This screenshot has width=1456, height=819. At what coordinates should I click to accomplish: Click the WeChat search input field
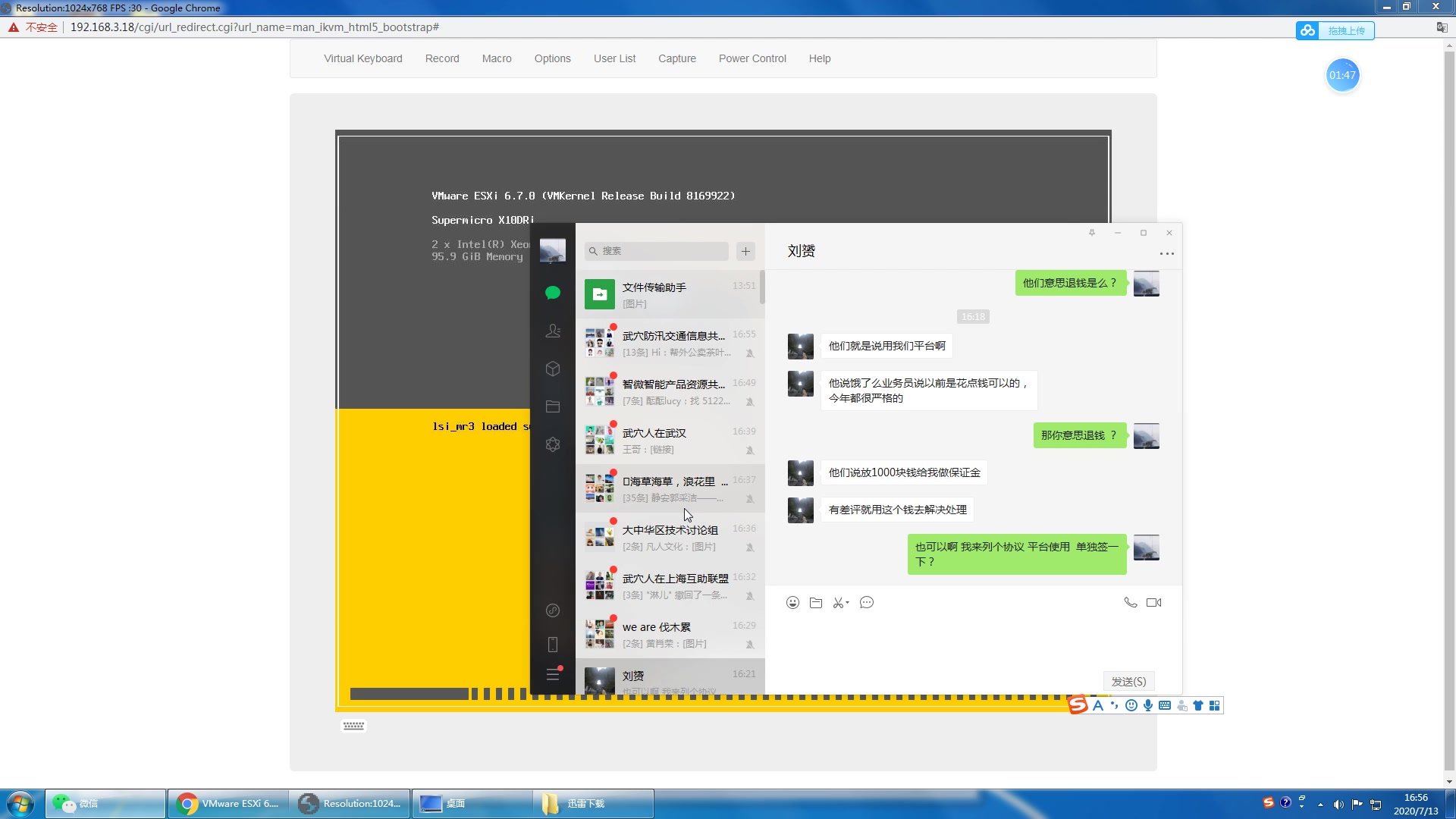click(x=656, y=251)
